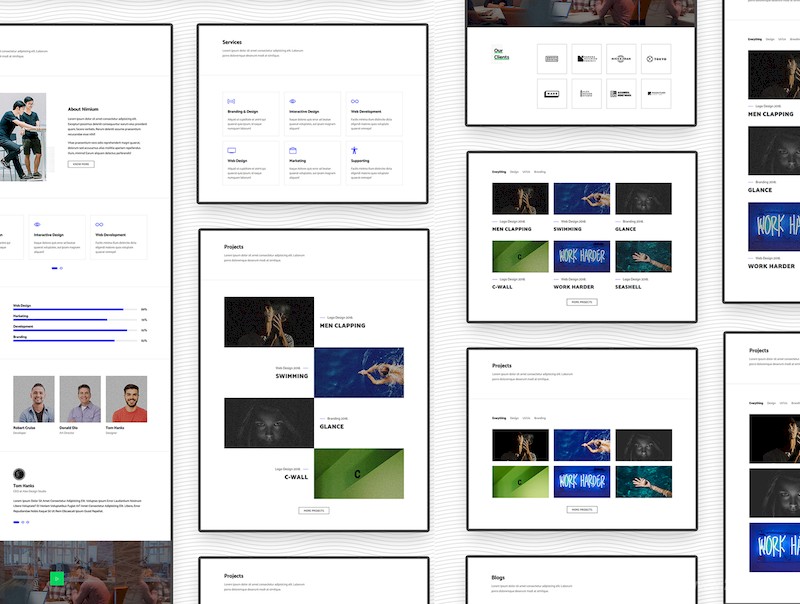This screenshot has height=604, width=800.
Task: Select Branding filter tab under lower-right Projects heading
Action: [540, 418]
